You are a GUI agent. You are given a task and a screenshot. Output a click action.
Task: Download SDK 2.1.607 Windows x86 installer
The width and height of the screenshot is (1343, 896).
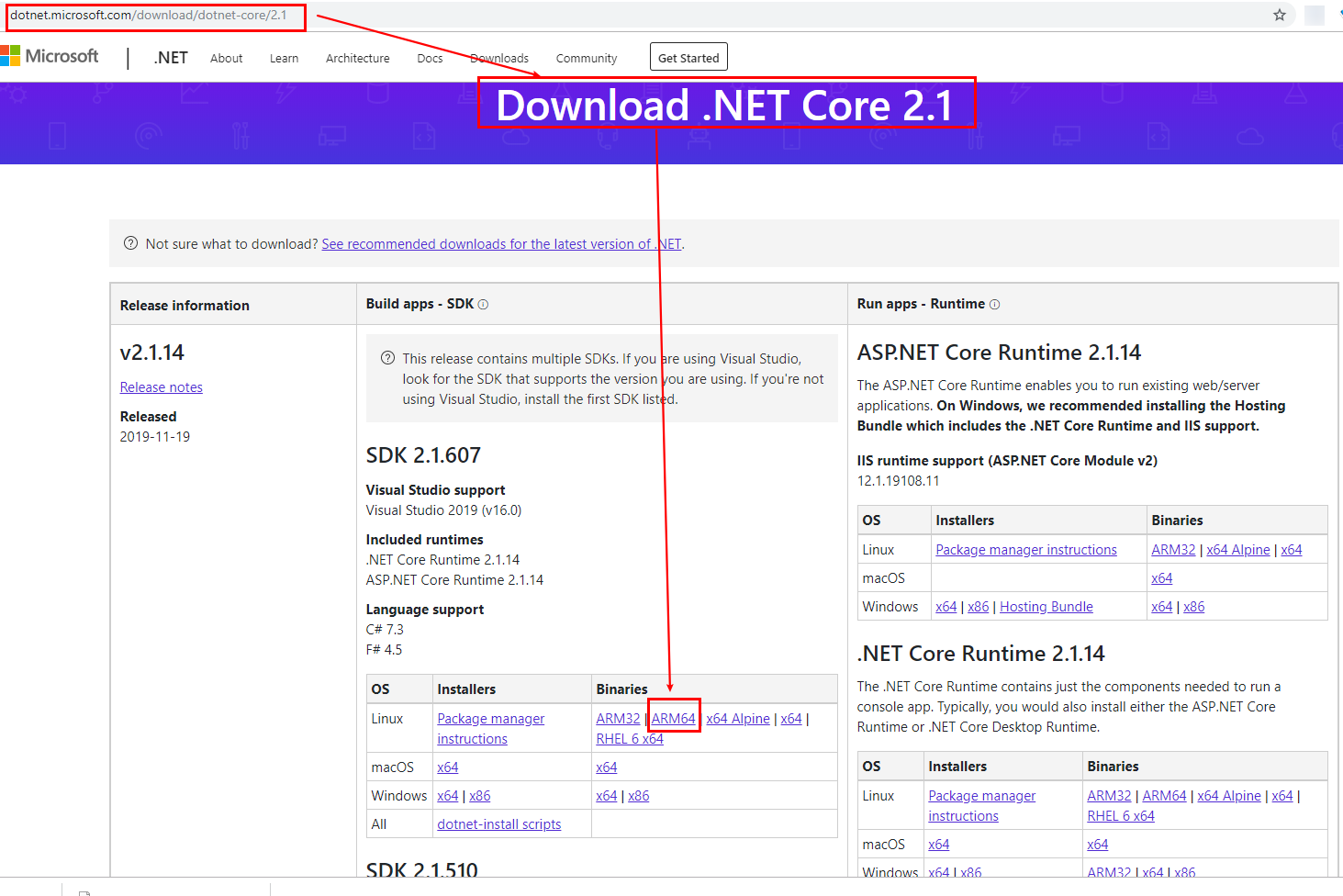480,796
